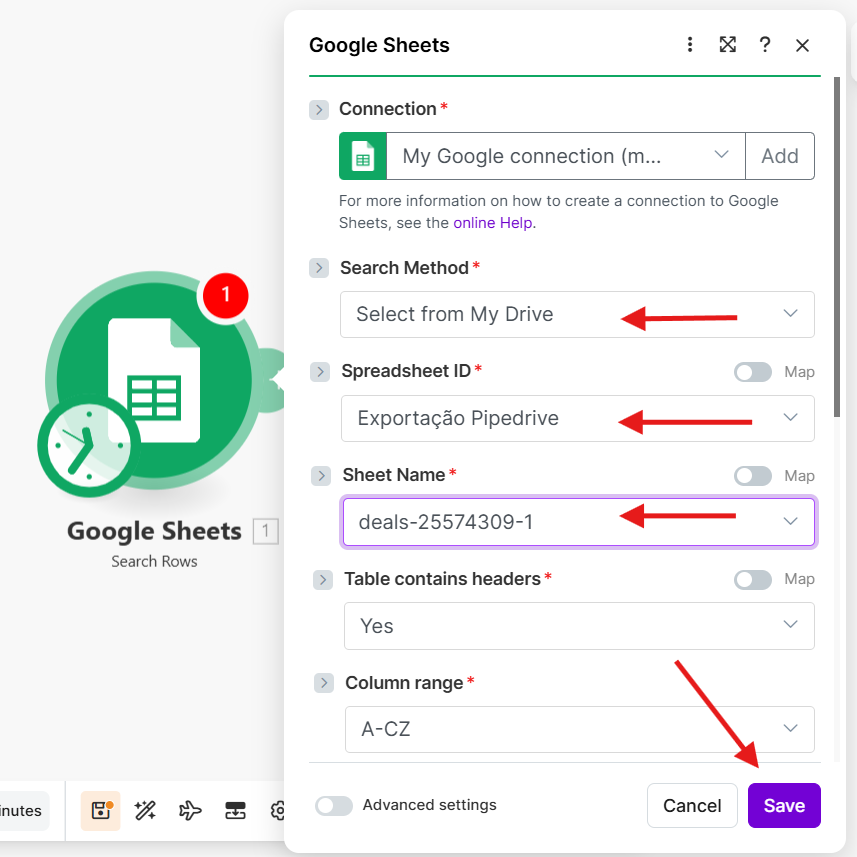Open the Connection dropdown
This screenshot has width=857, height=857.
point(566,156)
